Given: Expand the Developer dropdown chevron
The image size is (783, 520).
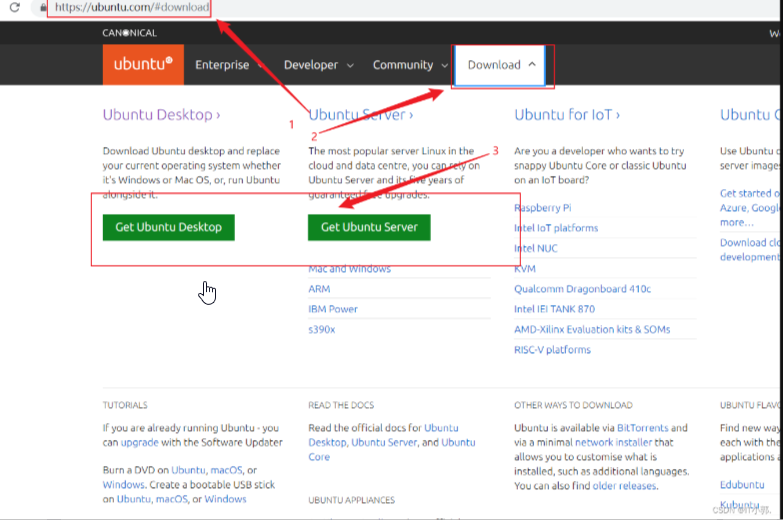Looking at the screenshot, I should [x=350, y=65].
